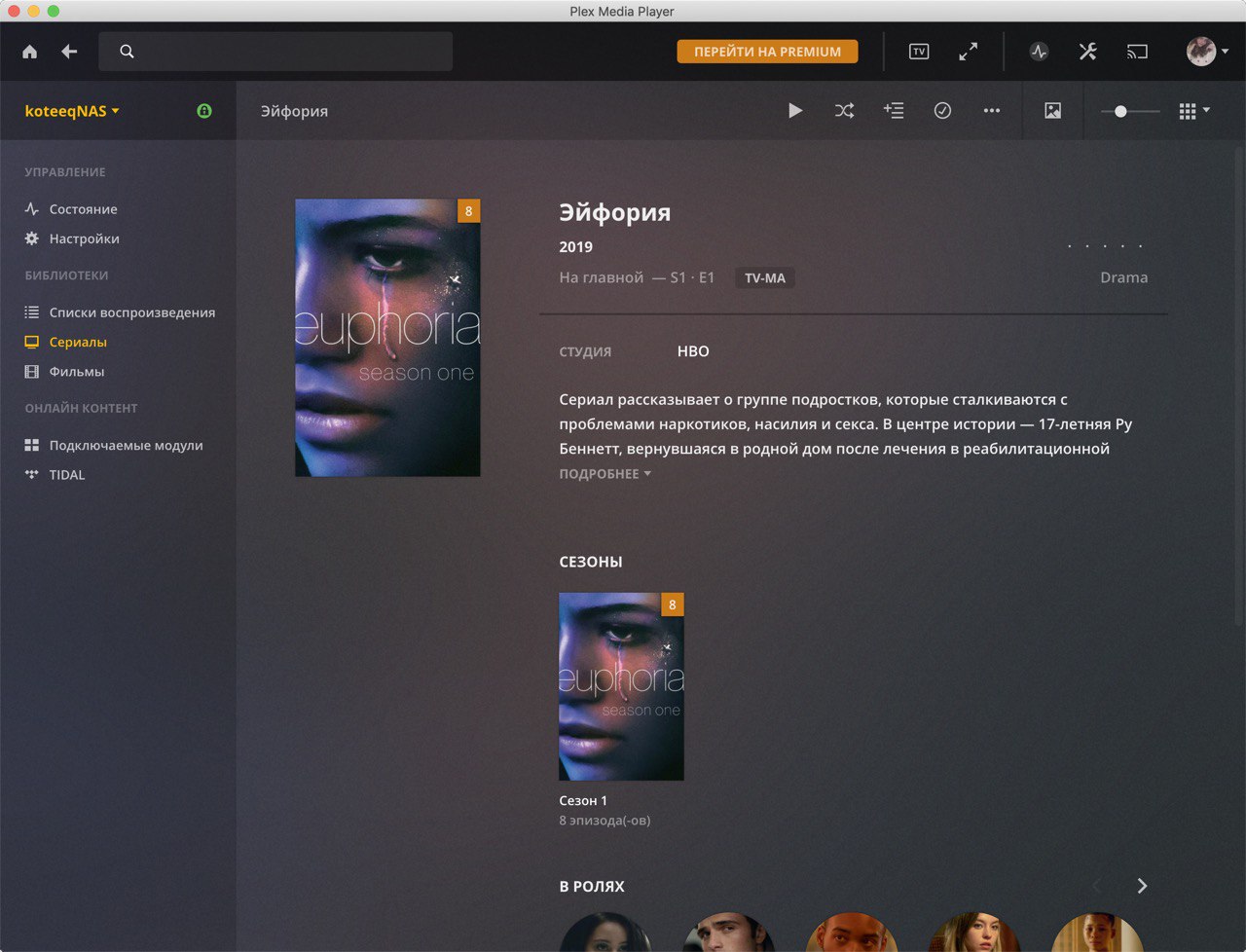The image size is (1246, 952).
Task: Open the activity pulse icon in top bar
Action: [x=1040, y=52]
